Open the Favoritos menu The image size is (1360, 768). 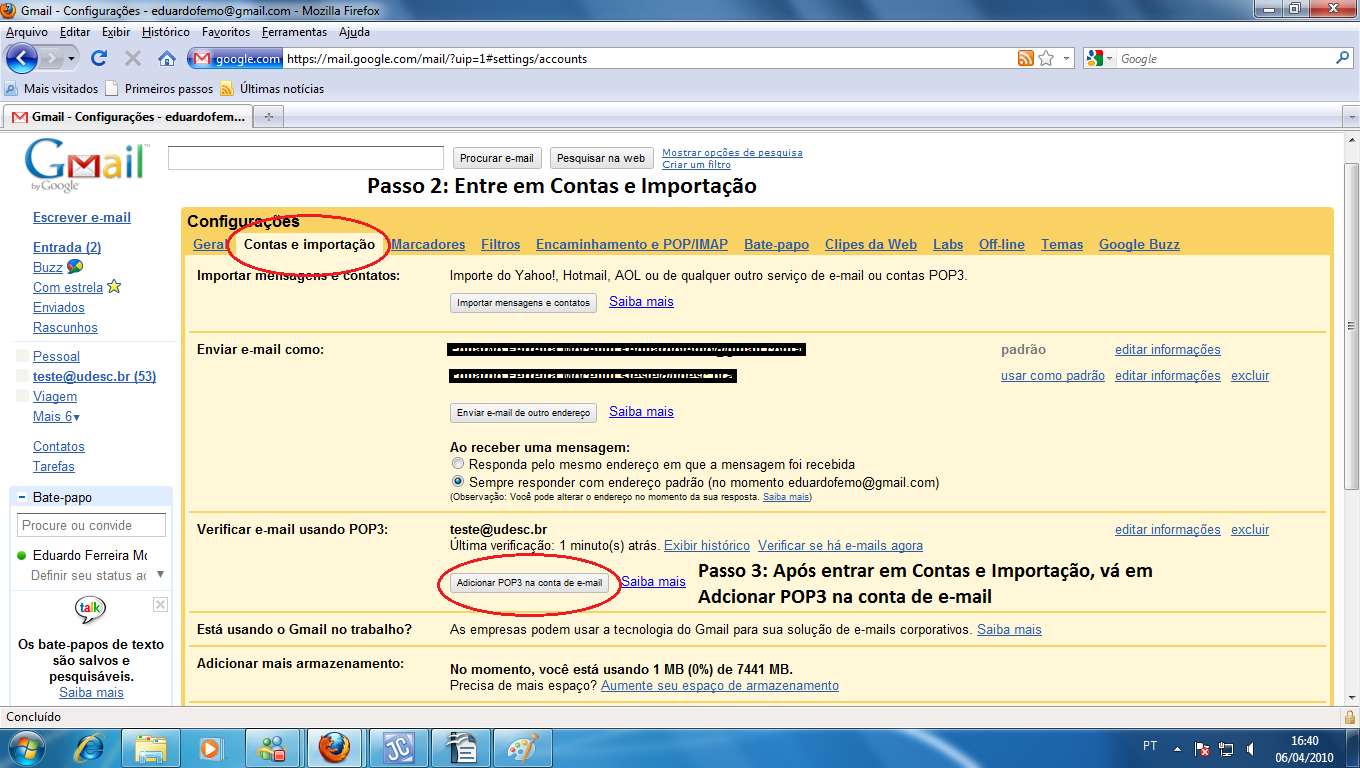pyautogui.click(x=226, y=32)
